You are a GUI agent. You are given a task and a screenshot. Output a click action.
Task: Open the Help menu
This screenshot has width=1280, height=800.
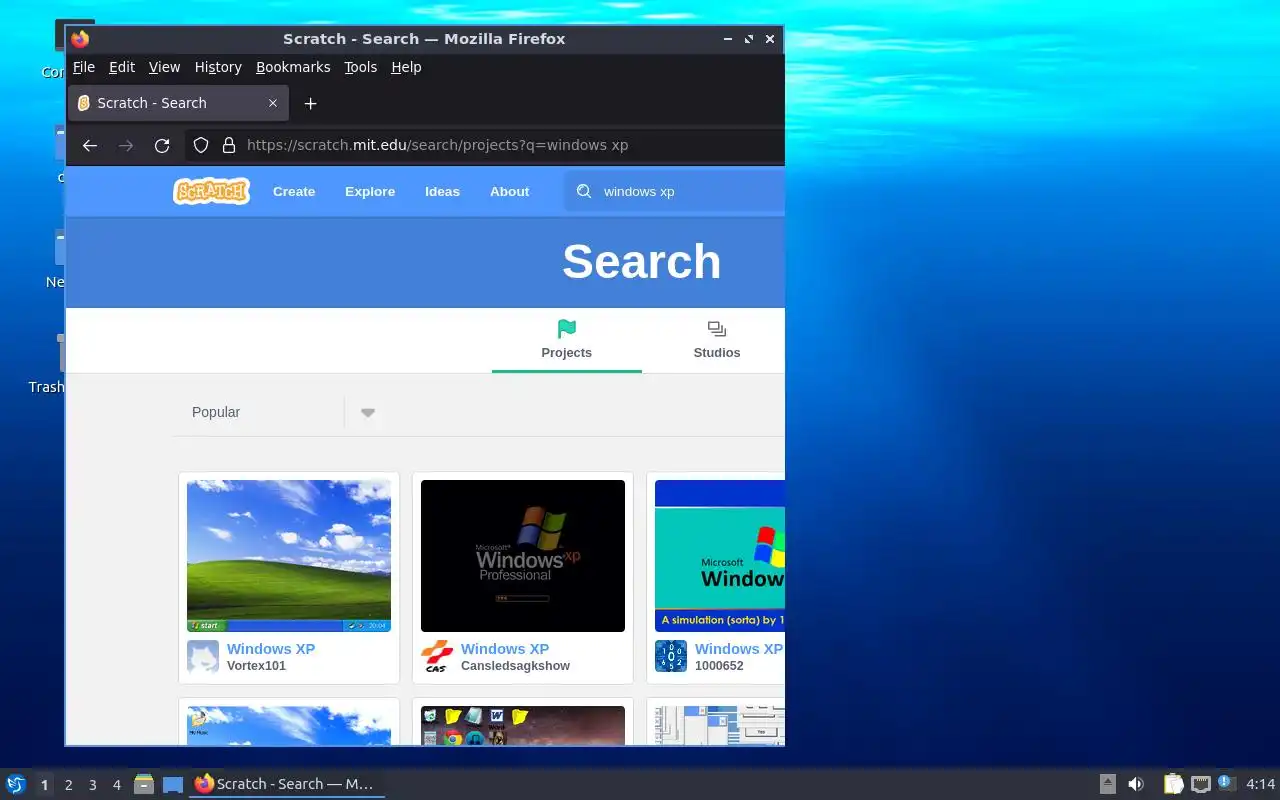coord(406,67)
